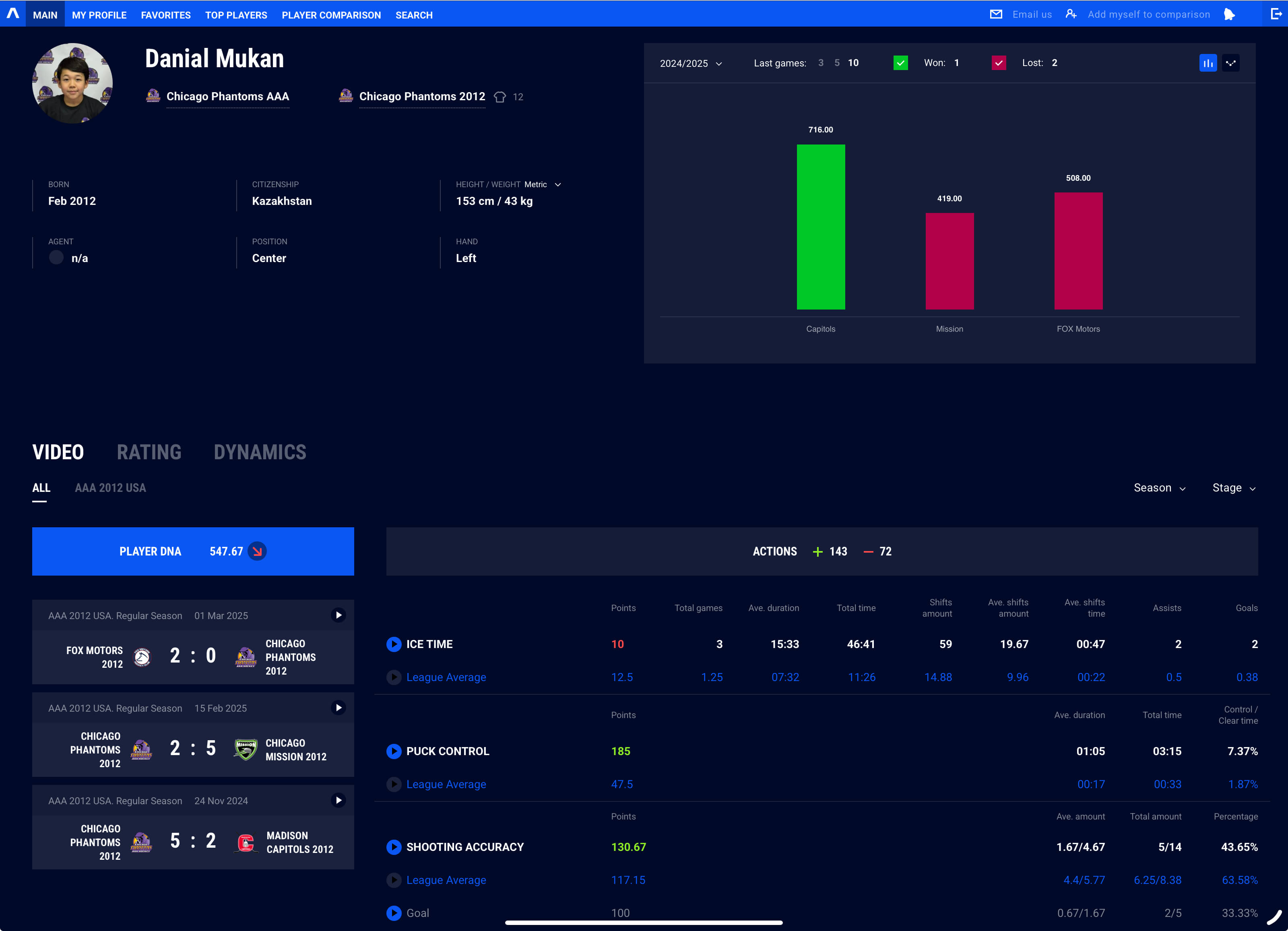1288x931 pixels.
Task: Click the green Capitols bar in chart
Action: [x=821, y=227]
